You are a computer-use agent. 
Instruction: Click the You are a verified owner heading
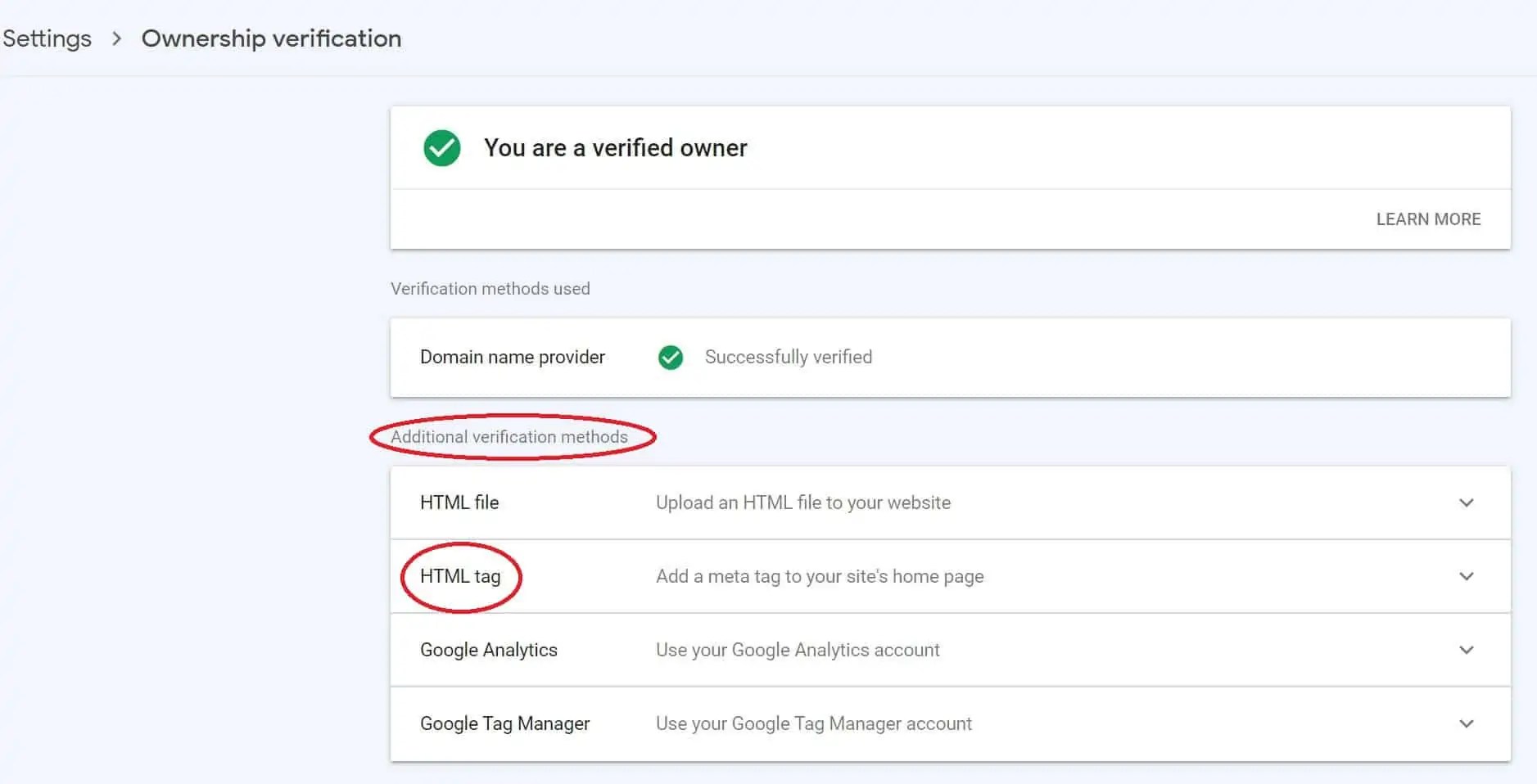pos(615,148)
